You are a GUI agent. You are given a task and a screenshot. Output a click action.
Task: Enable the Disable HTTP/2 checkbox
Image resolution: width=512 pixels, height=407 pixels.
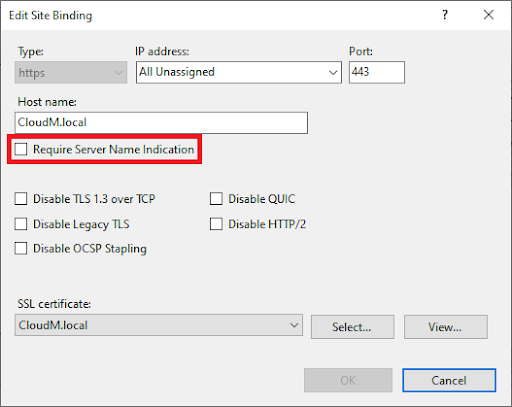(216, 224)
